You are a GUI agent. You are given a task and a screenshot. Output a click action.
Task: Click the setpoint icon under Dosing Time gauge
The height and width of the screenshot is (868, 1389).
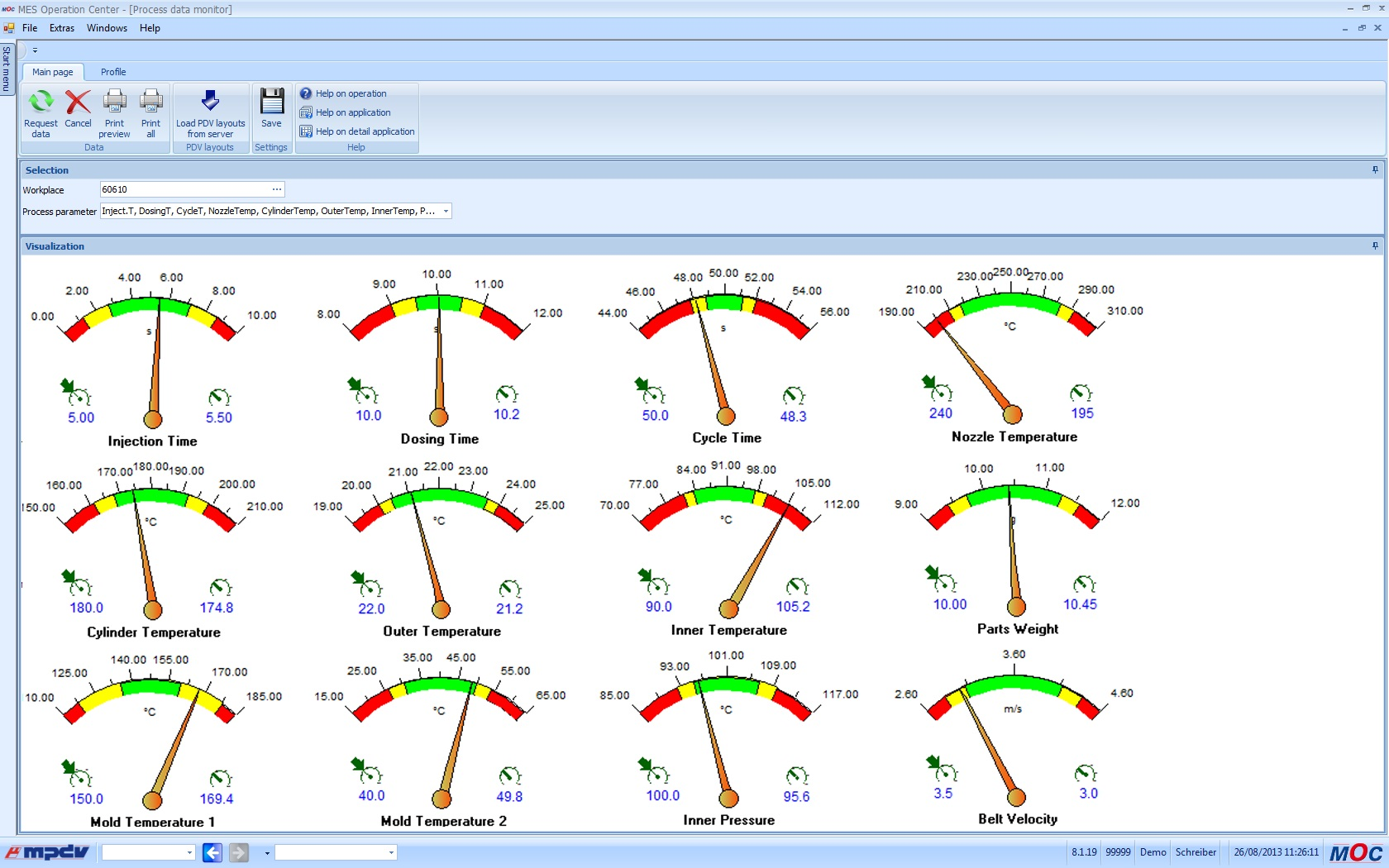[x=363, y=390]
